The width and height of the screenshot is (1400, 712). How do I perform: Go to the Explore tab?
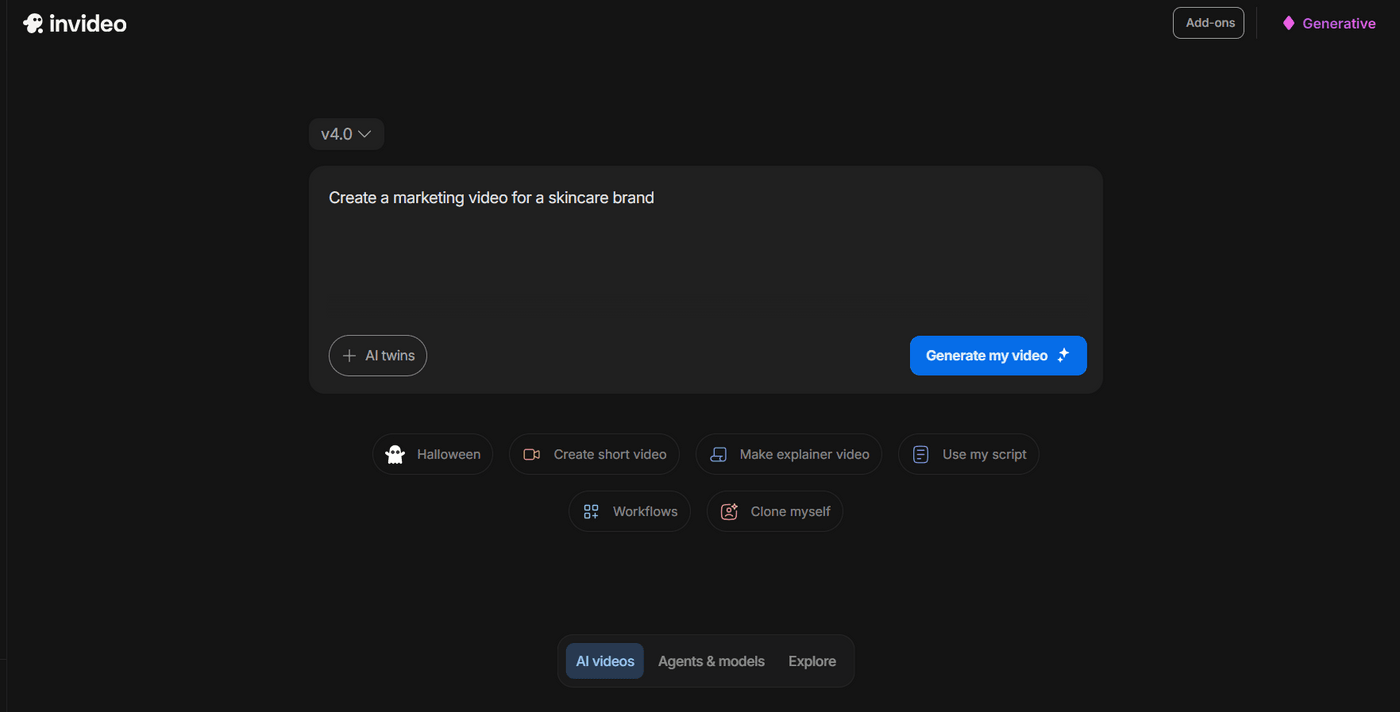click(812, 661)
